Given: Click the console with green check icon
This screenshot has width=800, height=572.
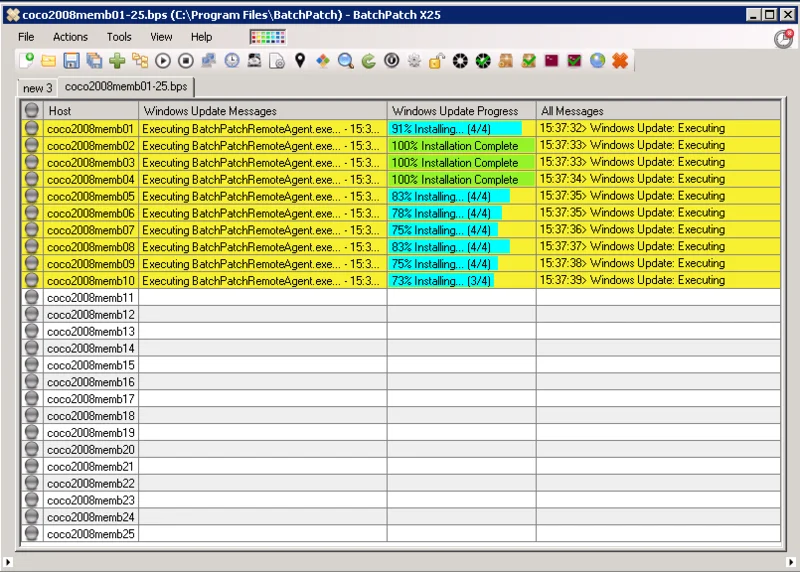Looking at the screenshot, I should coord(574,61).
